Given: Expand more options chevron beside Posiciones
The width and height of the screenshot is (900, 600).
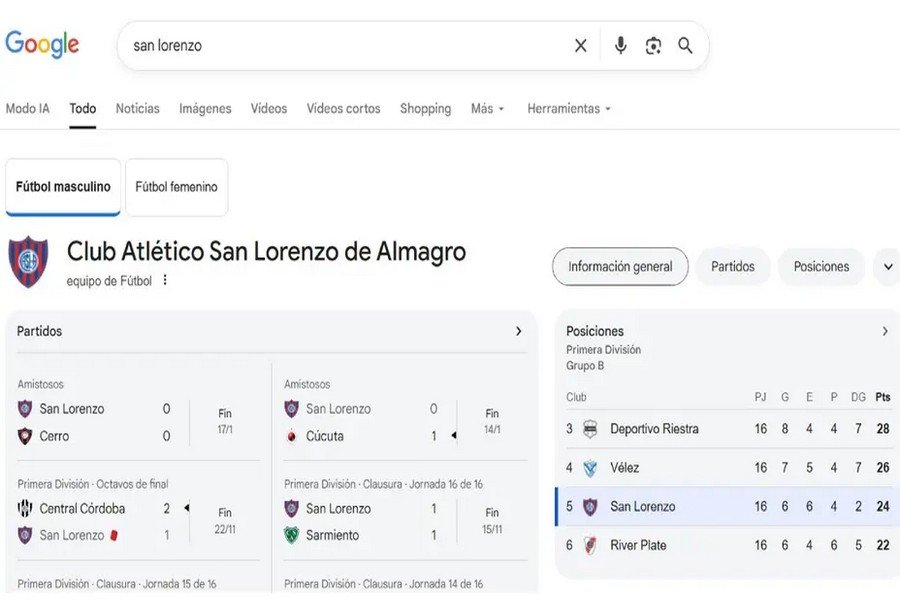Looking at the screenshot, I should coord(886,267).
